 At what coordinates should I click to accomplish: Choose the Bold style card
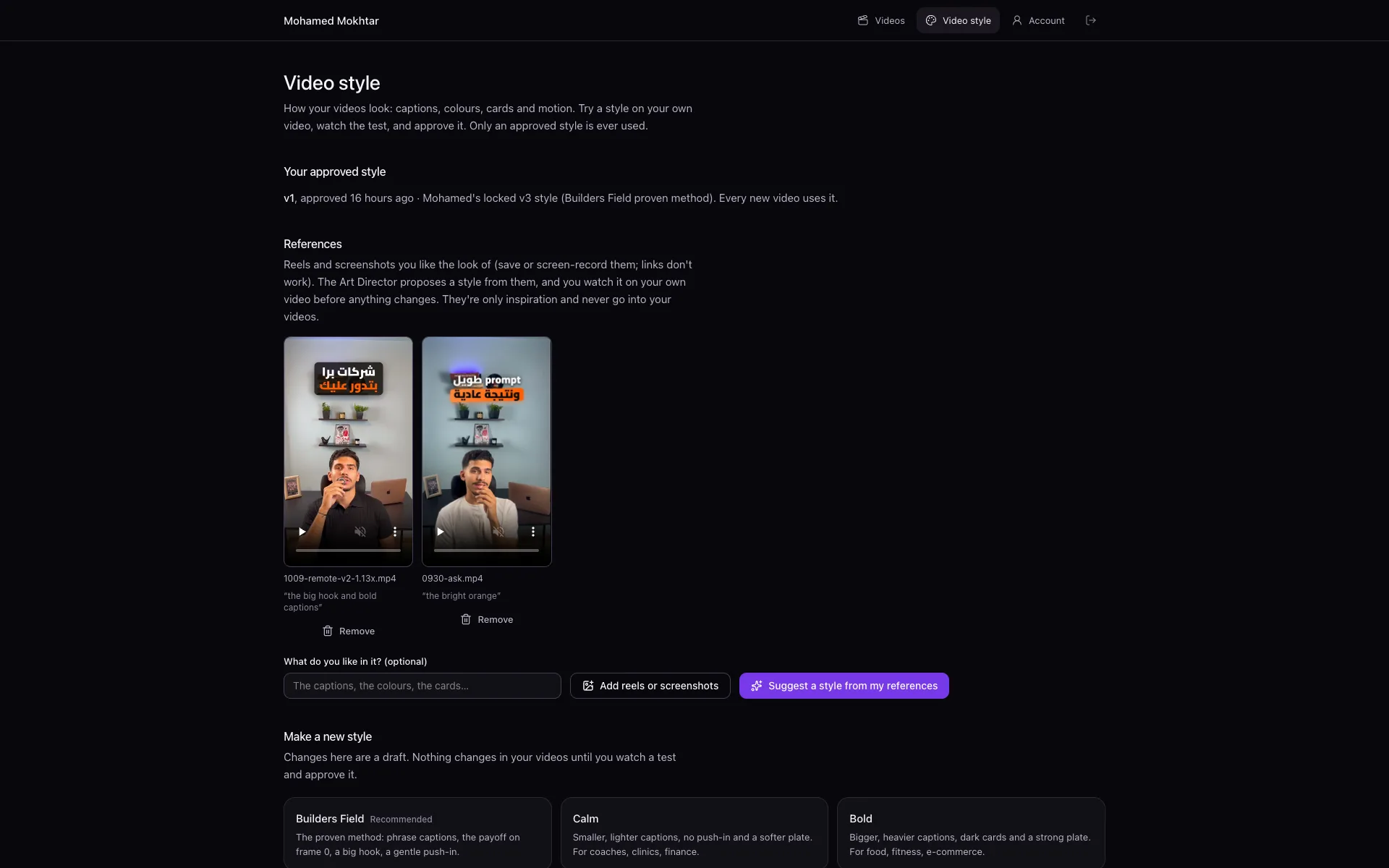click(971, 833)
